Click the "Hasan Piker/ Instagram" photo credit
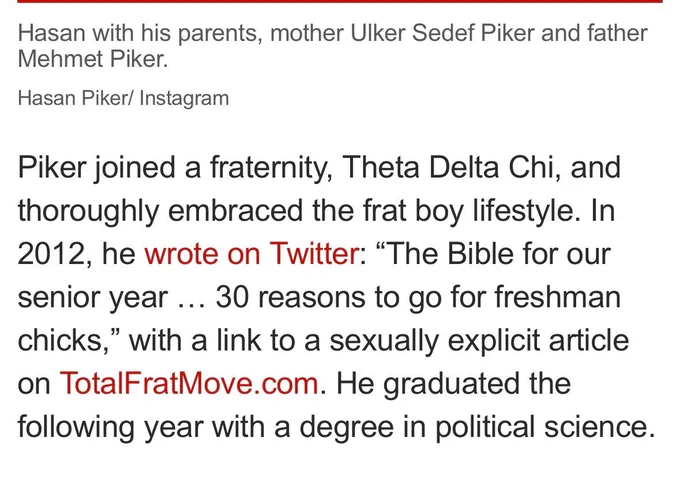The height and width of the screenshot is (490, 680). [123, 98]
